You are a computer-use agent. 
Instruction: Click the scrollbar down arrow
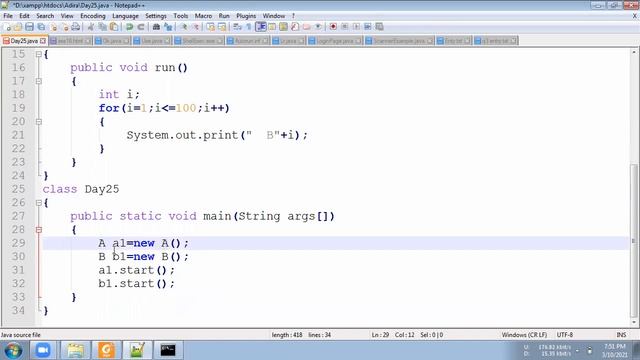coord(633,322)
